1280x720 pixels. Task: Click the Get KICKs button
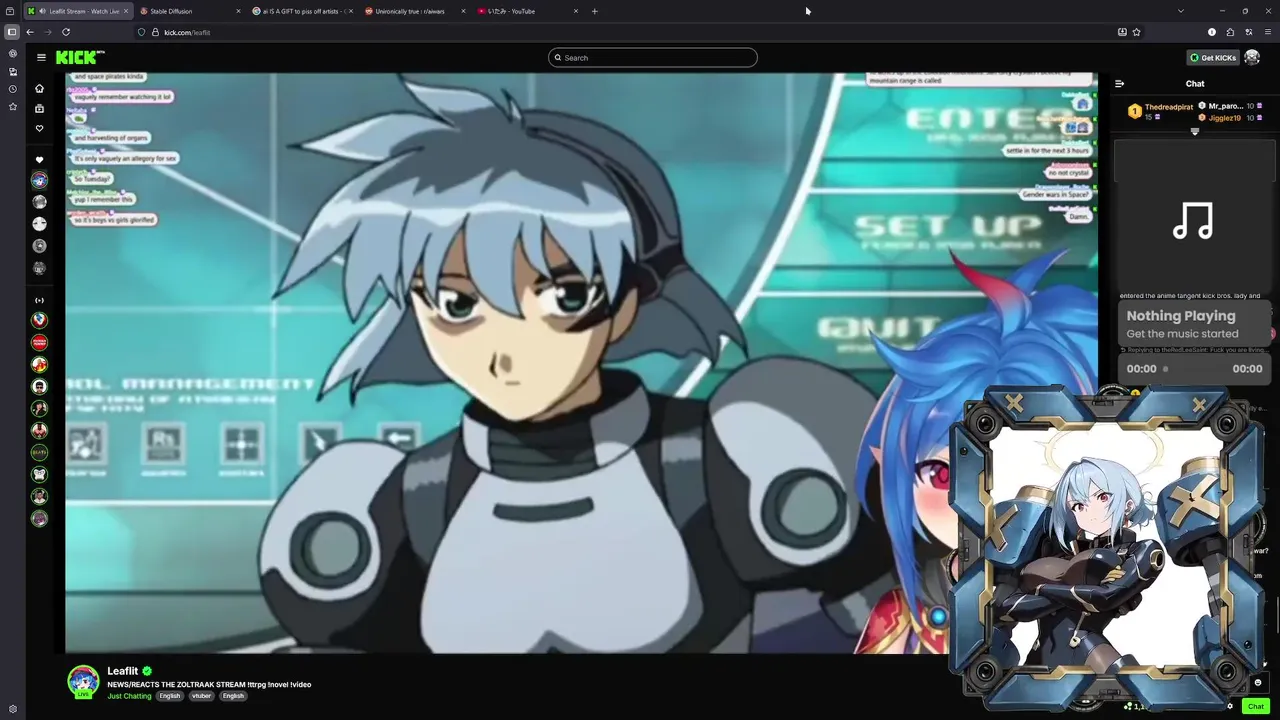[1212, 58]
